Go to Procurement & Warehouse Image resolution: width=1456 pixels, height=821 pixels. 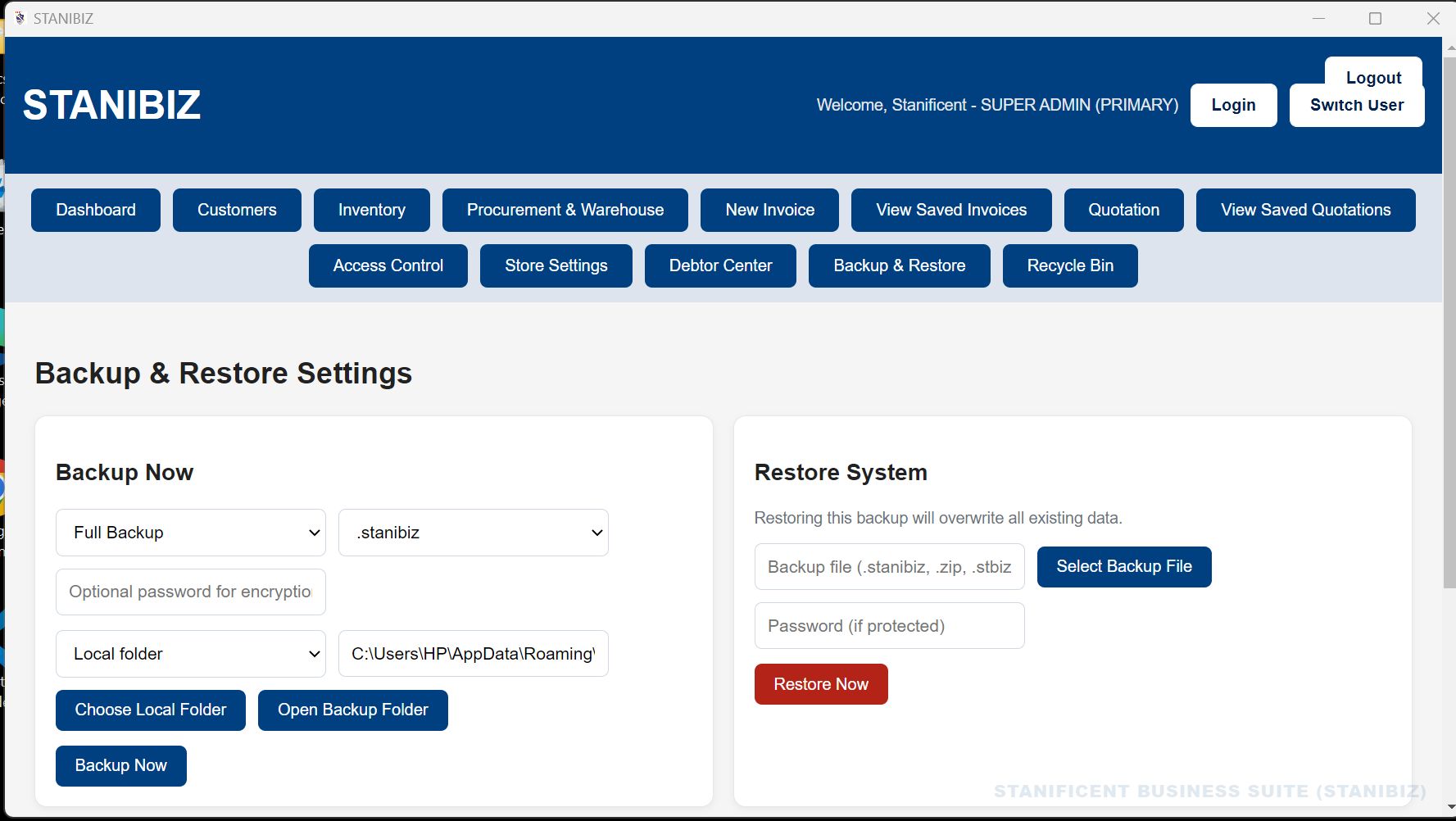565,210
